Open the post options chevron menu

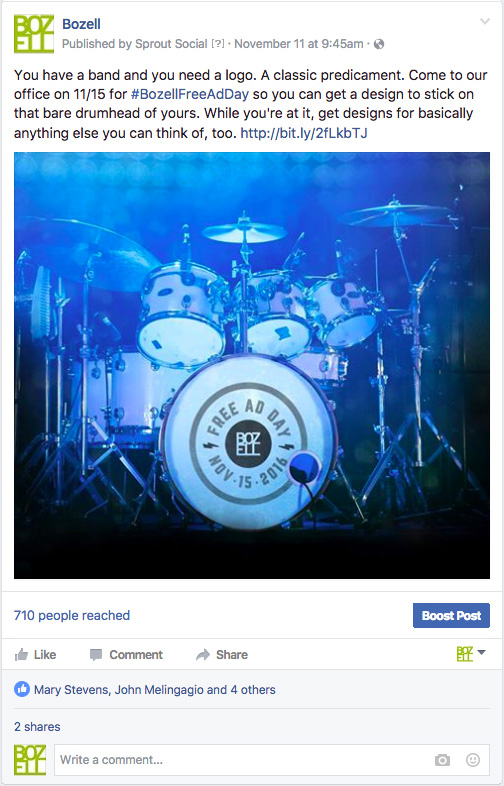click(x=484, y=22)
